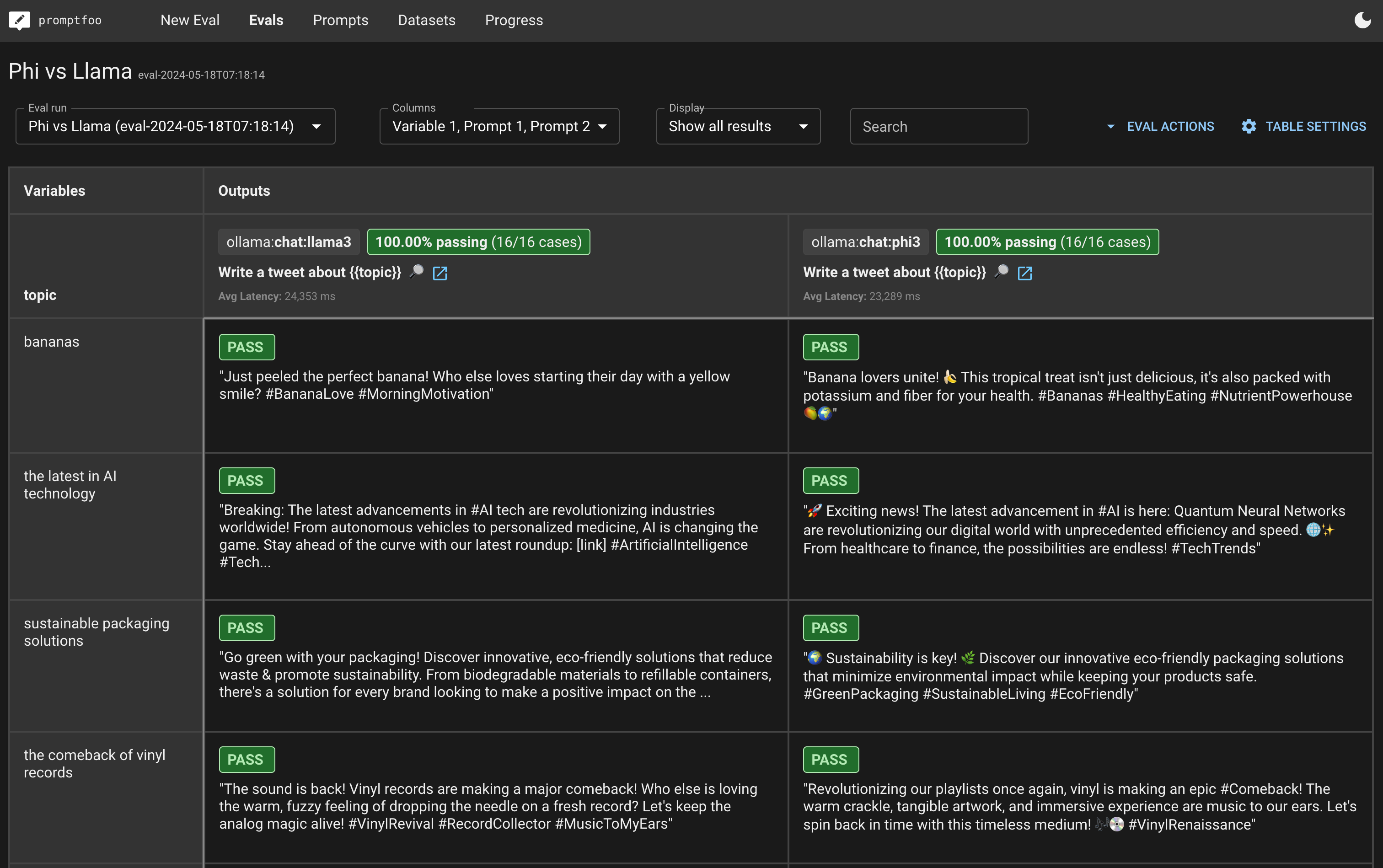The height and width of the screenshot is (868, 1383).
Task: Open llama3 prompt external link icon
Action: [x=440, y=273]
